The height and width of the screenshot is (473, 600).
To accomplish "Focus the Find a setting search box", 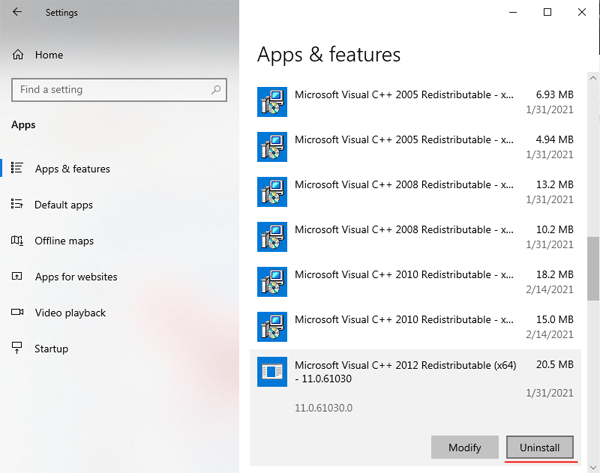I will (119, 90).
